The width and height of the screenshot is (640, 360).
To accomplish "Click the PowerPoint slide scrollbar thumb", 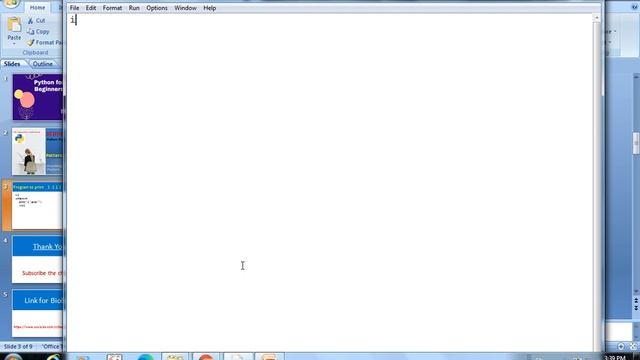I will tap(636, 144).
